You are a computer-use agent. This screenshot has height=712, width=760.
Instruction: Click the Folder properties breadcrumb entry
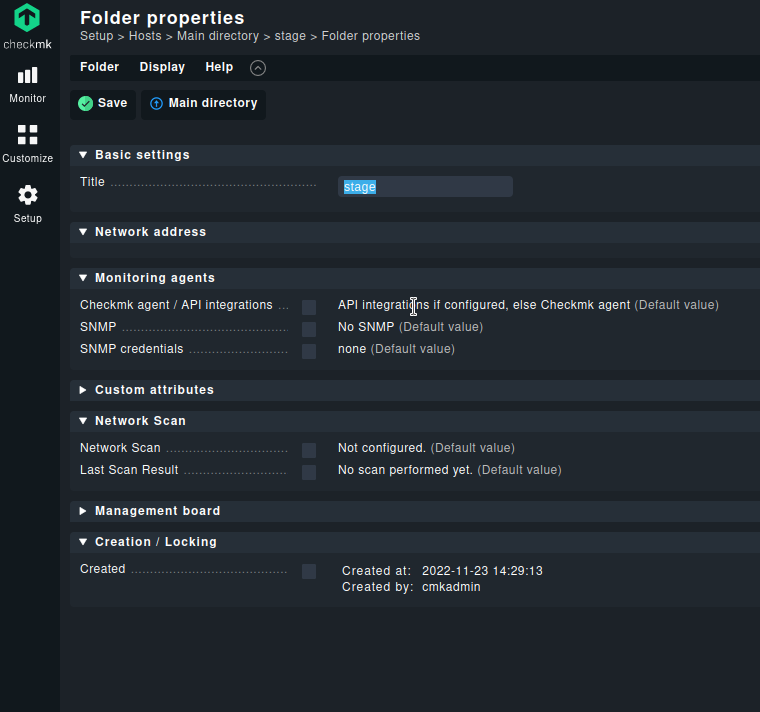point(371,36)
